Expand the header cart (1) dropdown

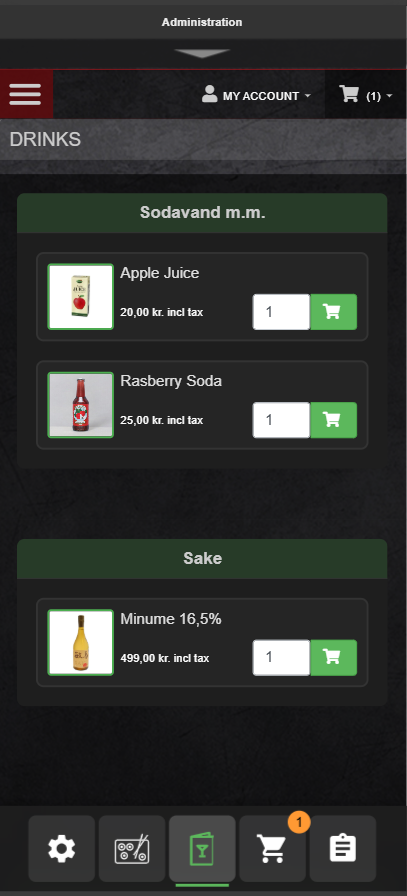366,95
